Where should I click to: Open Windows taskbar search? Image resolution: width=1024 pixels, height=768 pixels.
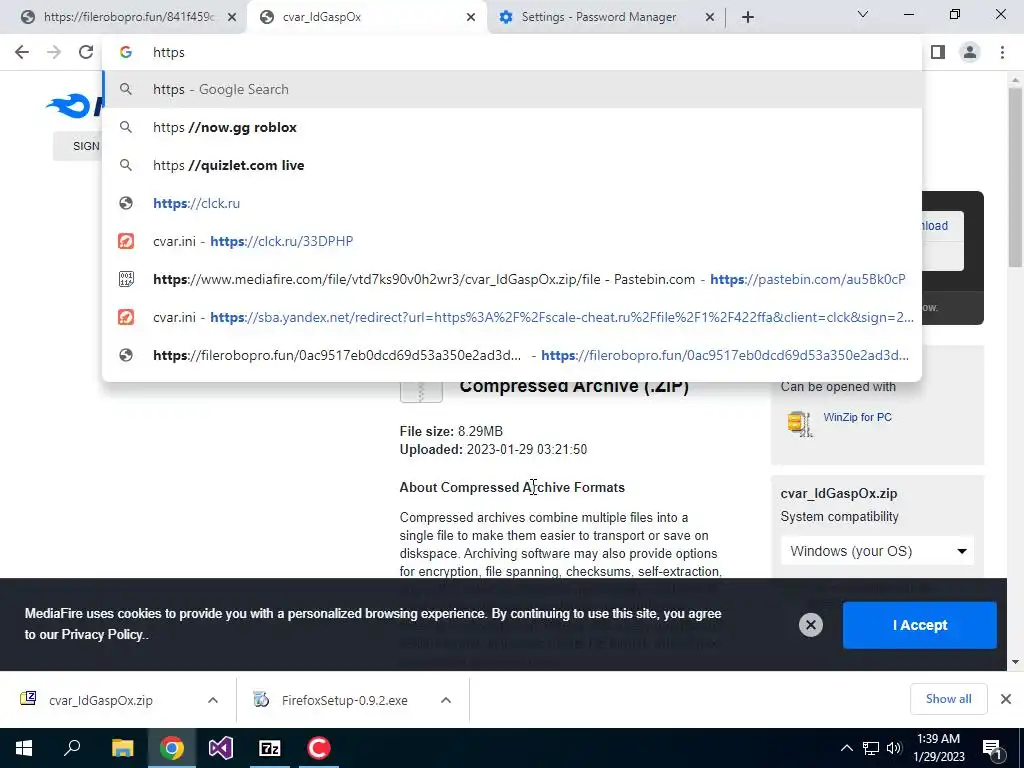pos(72,748)
